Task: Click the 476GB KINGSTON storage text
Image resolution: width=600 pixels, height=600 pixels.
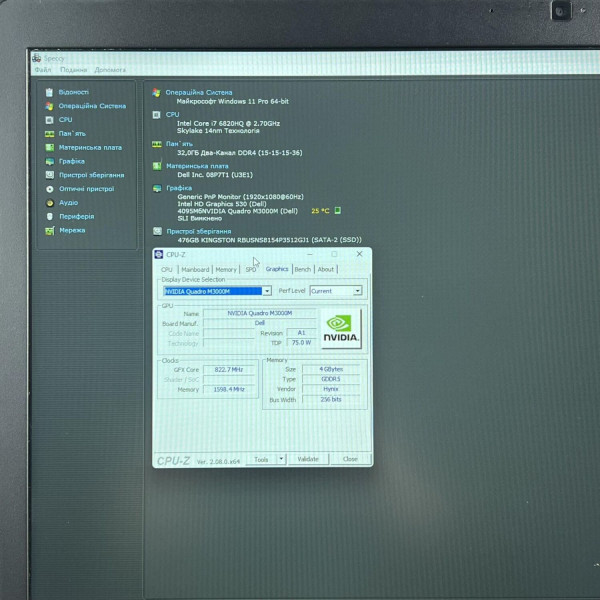Action: (269, 240)
